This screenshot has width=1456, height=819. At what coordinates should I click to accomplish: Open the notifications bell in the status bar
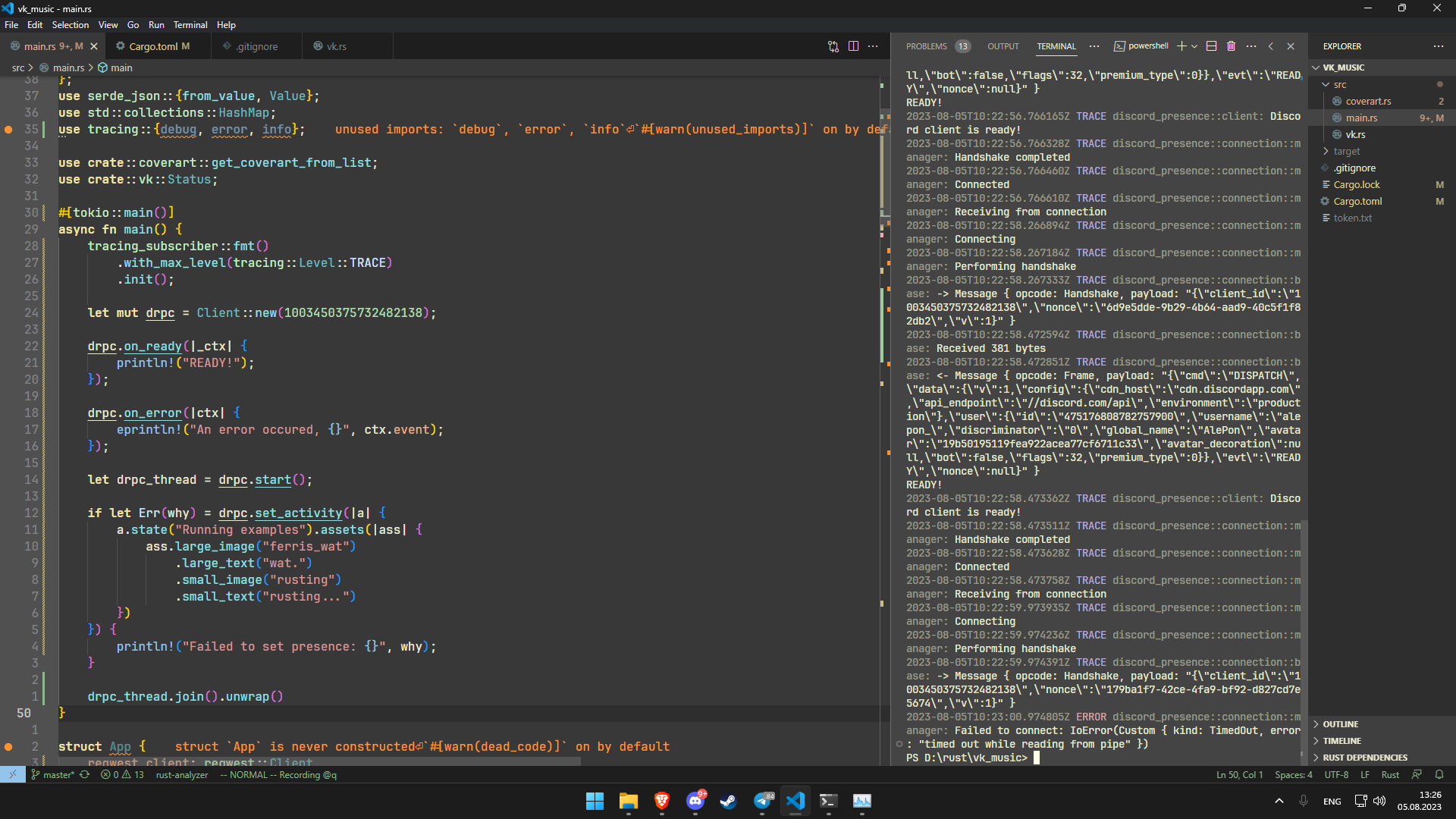click(x=1439, y=775)
